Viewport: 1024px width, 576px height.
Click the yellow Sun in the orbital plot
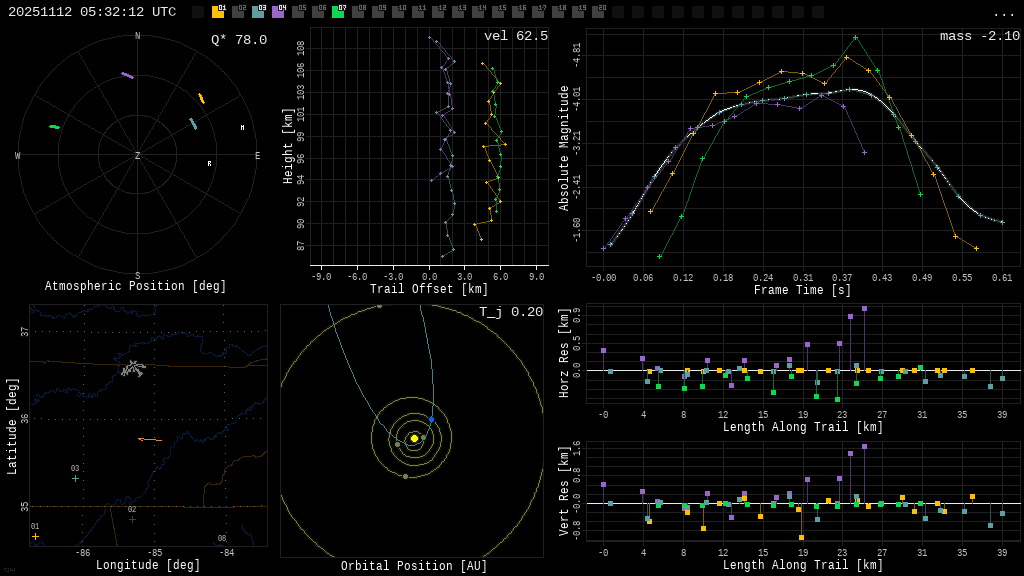[x=414, y=438]
